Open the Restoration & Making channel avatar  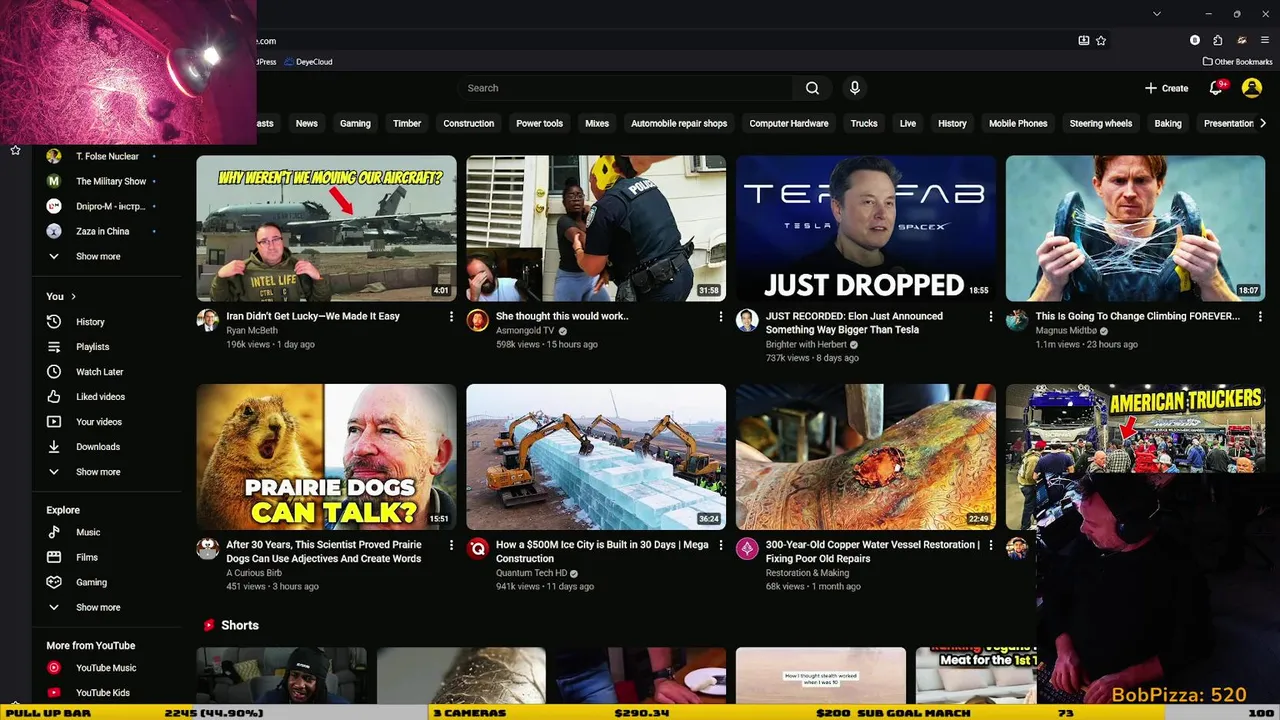[x=747, y=549]
